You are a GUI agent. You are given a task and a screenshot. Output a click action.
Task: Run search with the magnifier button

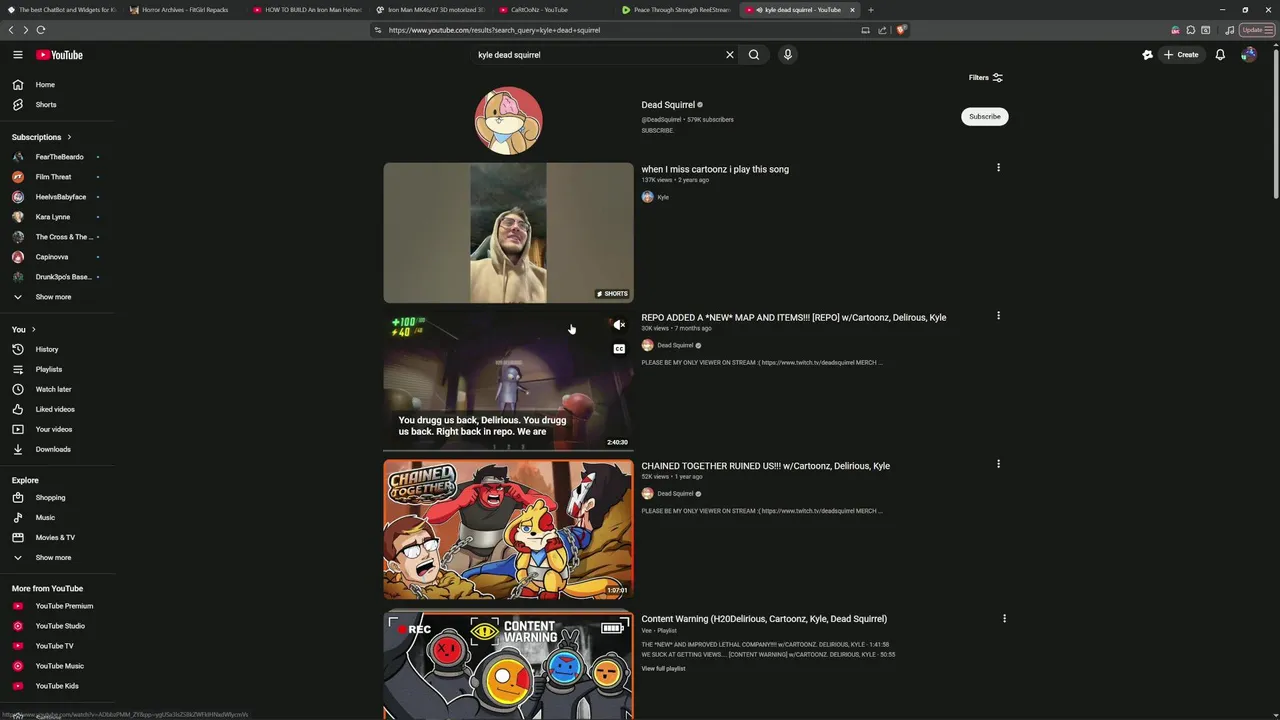754,55
